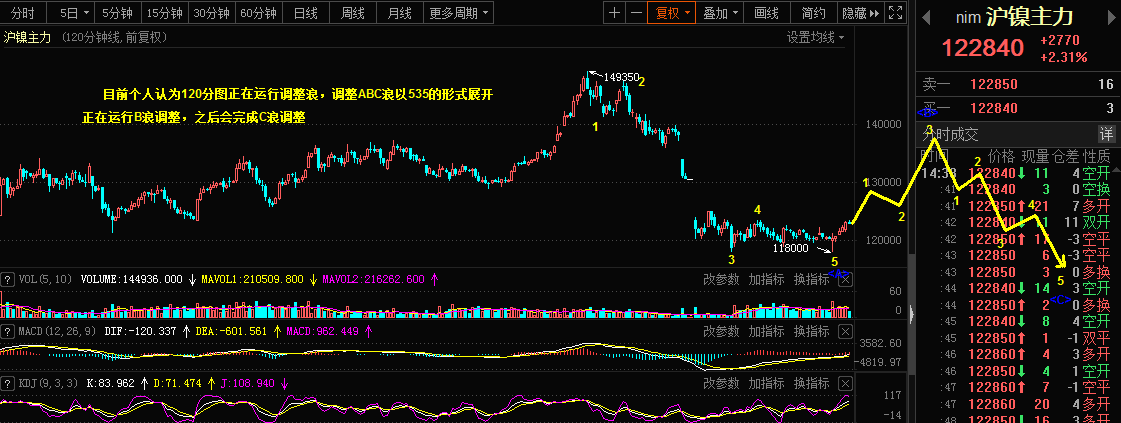The height and width of the screenshot is (423, 1121).
Task: Click 加指标 in MACD panel
Action: [766, 332]
